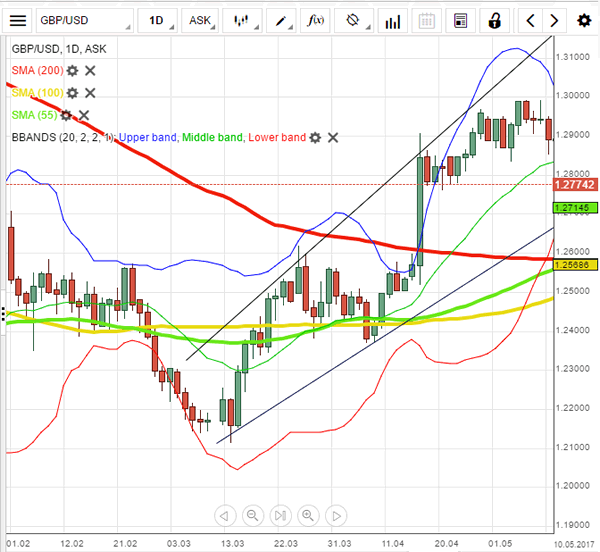
Task: Jump to latest bar with skip button
Action: [x=280, y=516]
